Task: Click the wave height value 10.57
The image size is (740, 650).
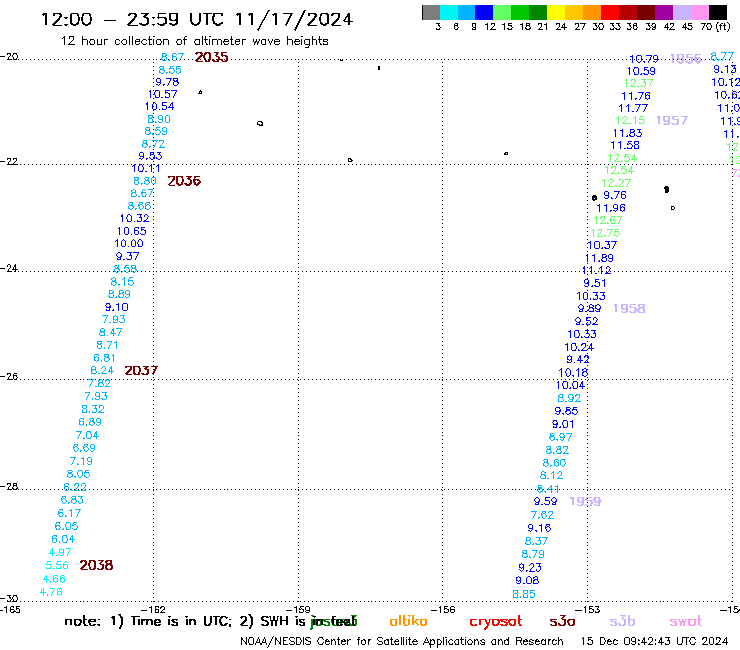Action: (163, 94)
